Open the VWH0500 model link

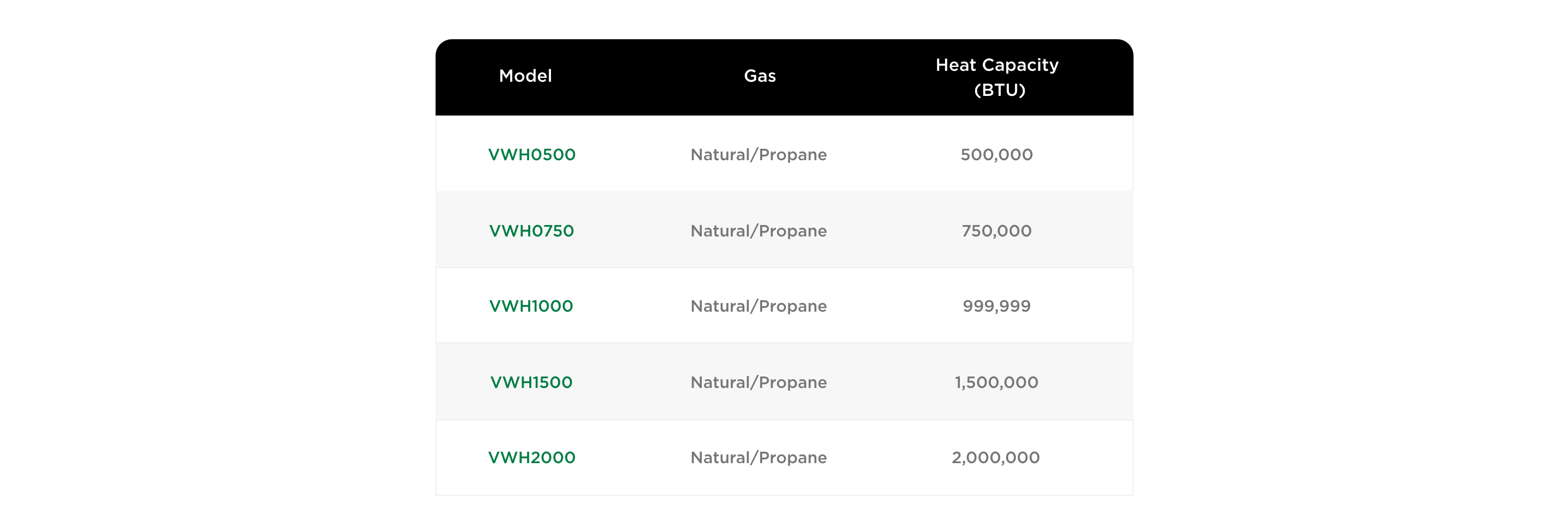(531, 154)
